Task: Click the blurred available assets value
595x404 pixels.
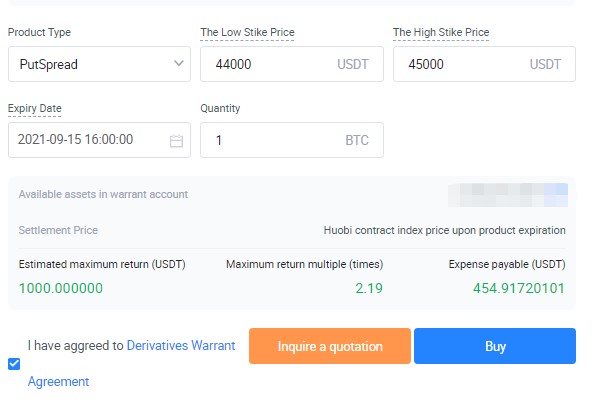Action: click(x=508, y=195)
